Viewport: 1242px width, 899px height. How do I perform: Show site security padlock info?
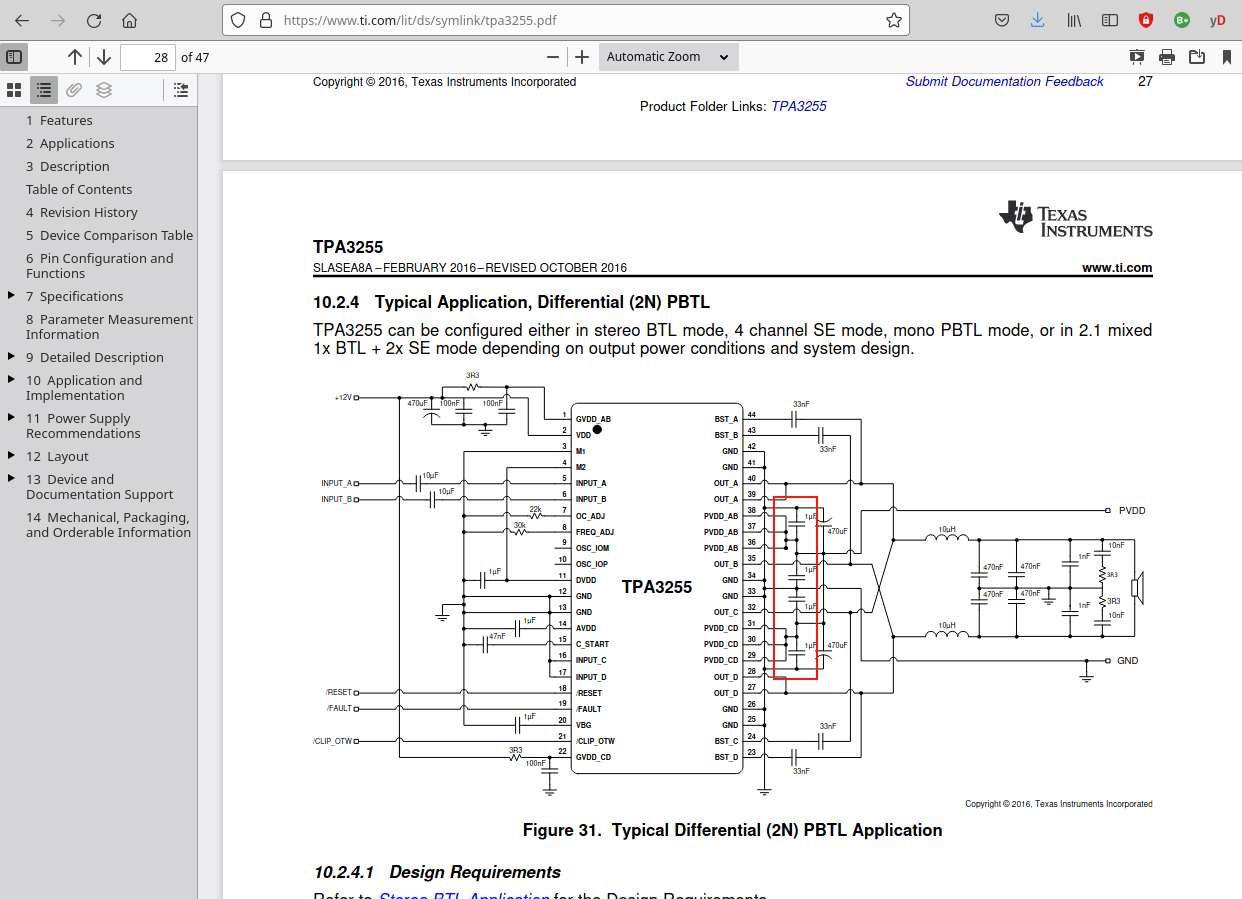coord(265,20)
